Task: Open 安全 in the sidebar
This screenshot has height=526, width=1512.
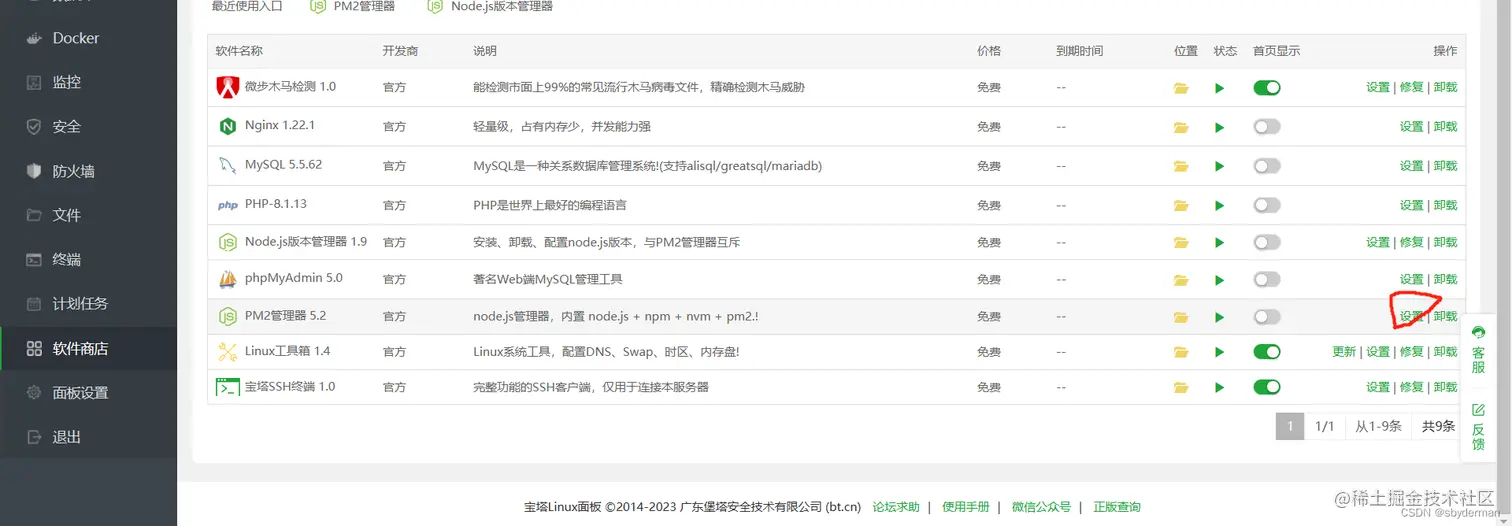Action: [x=88, y=127]
